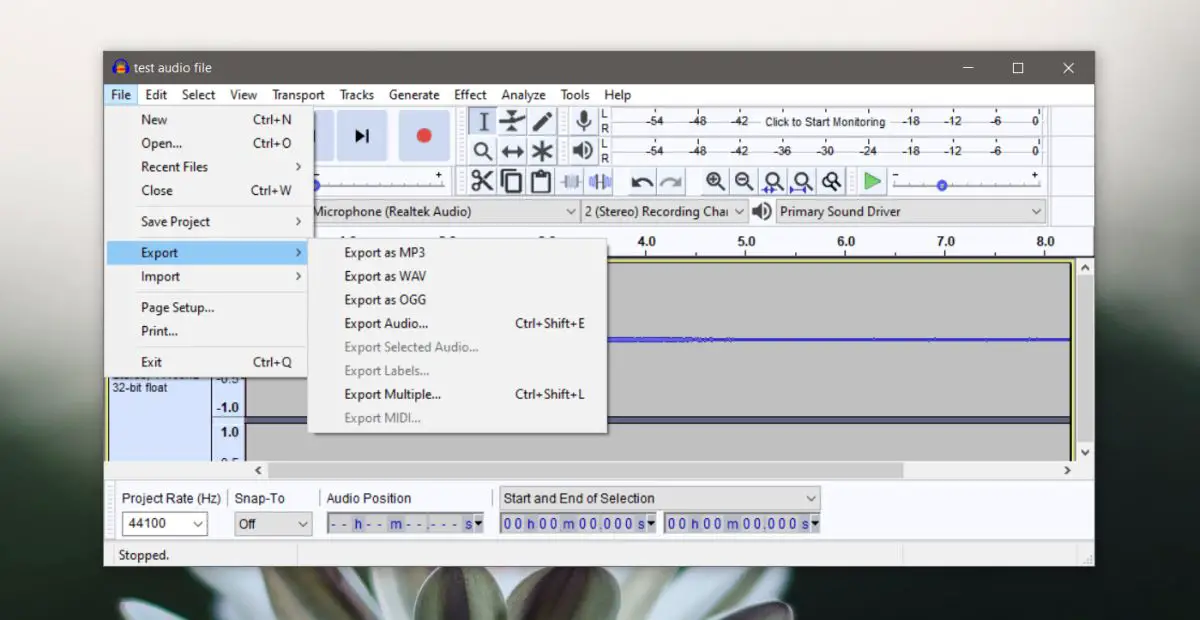Choose the Time Shift tool
The image size is (1200, 620).
[512, 151]
